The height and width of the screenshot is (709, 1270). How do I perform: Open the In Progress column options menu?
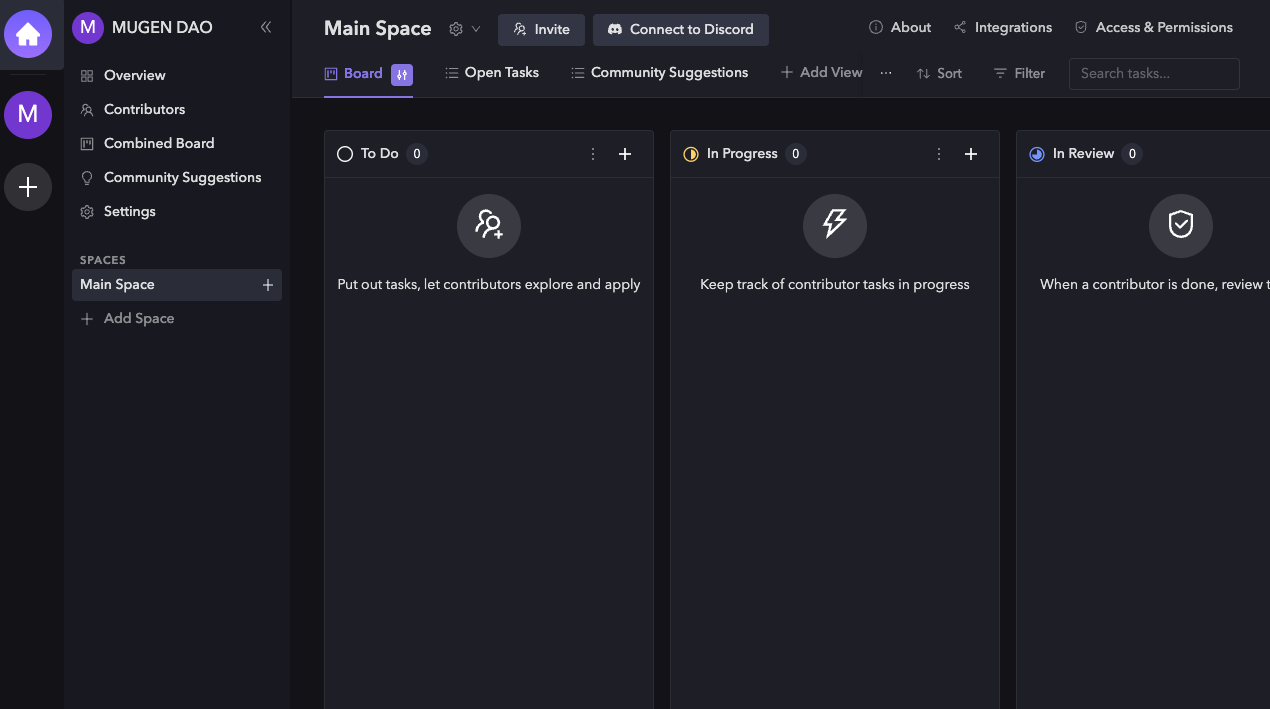pos(939,154)
